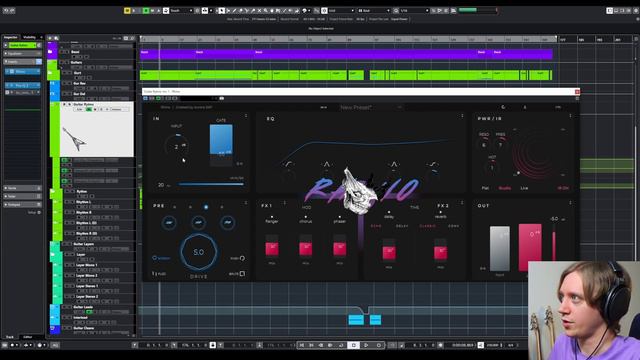Toggle the phaser effect in FX1
The image size is (640, 360).
[x=340, y=217]
